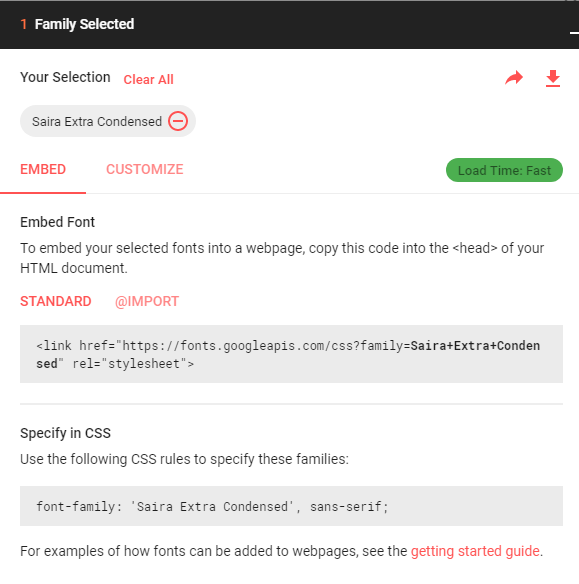Switch to the EMBED tab
579x584 pixels.
(43, 169)
